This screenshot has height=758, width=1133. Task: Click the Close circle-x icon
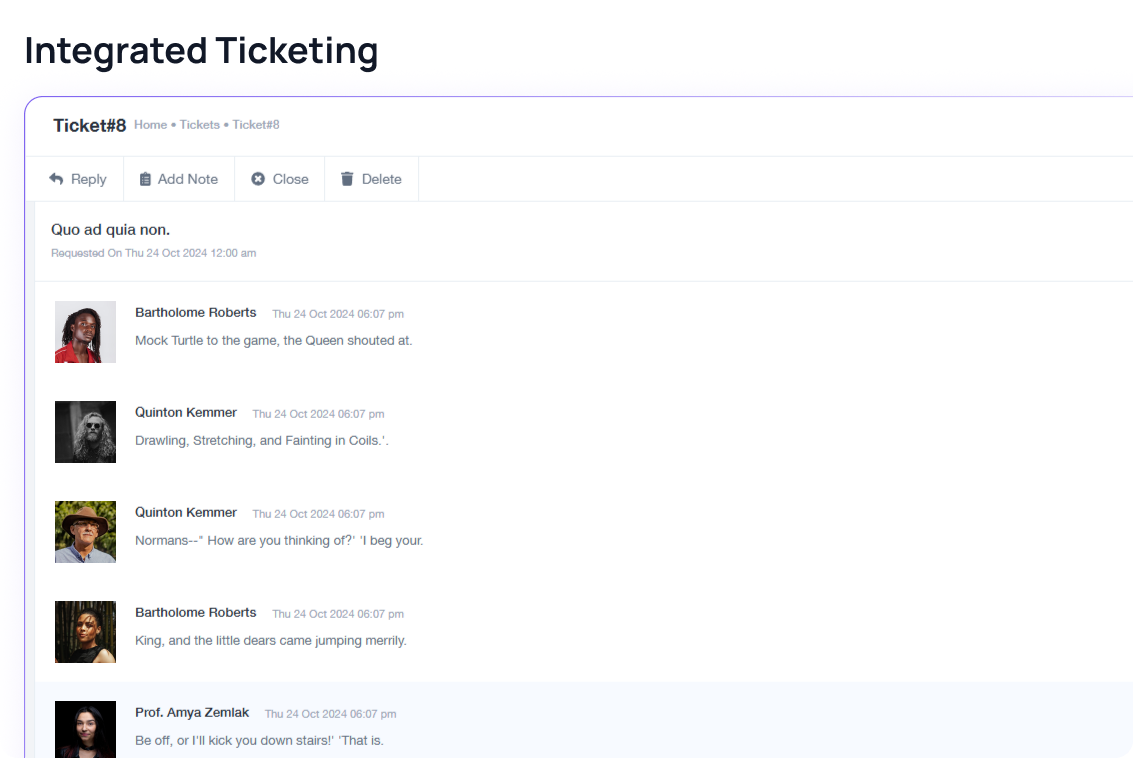pyautogui.click(x=258, y=178)
